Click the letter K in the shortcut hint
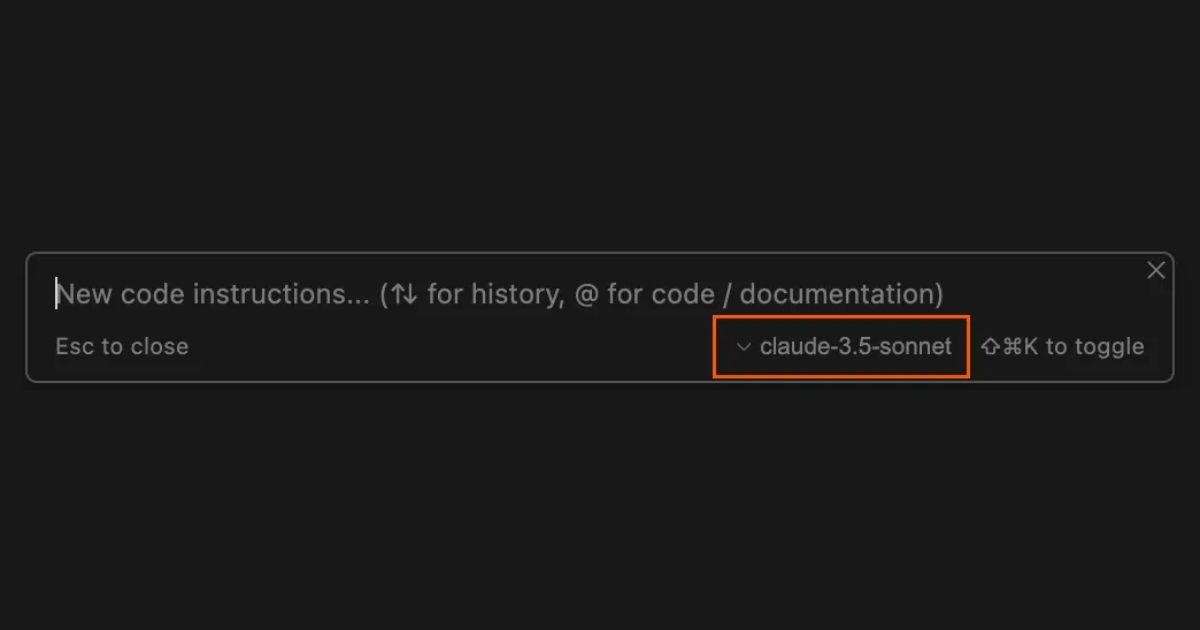Image resolution: width=1200 pixels, height=630 pixels. pyautogui.click(x=1031, y=347)
